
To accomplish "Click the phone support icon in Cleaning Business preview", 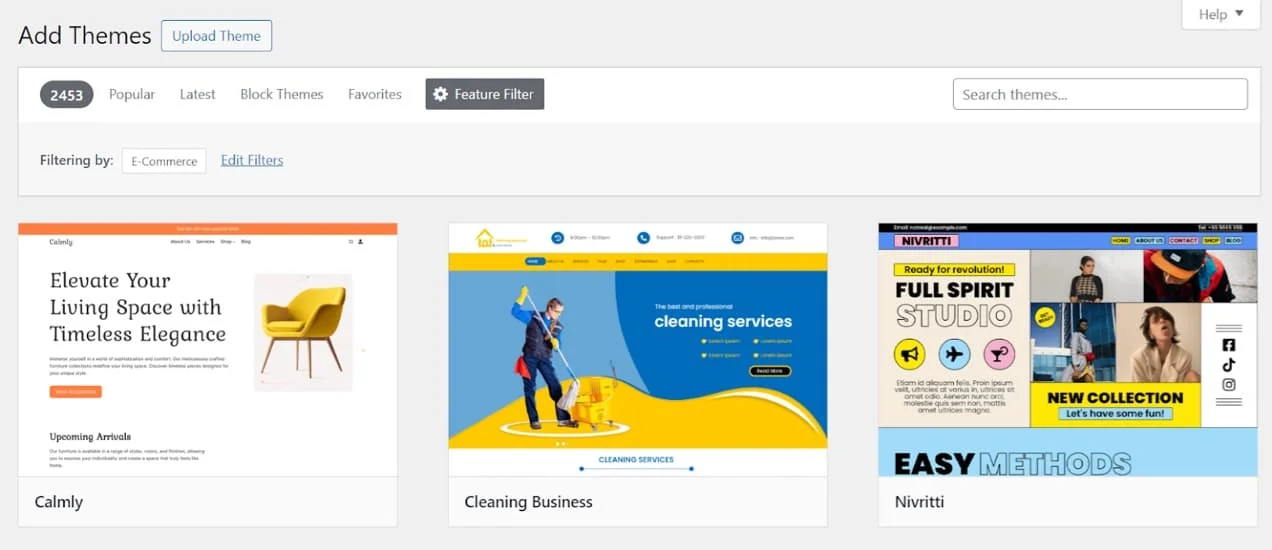I will (644, 238).
